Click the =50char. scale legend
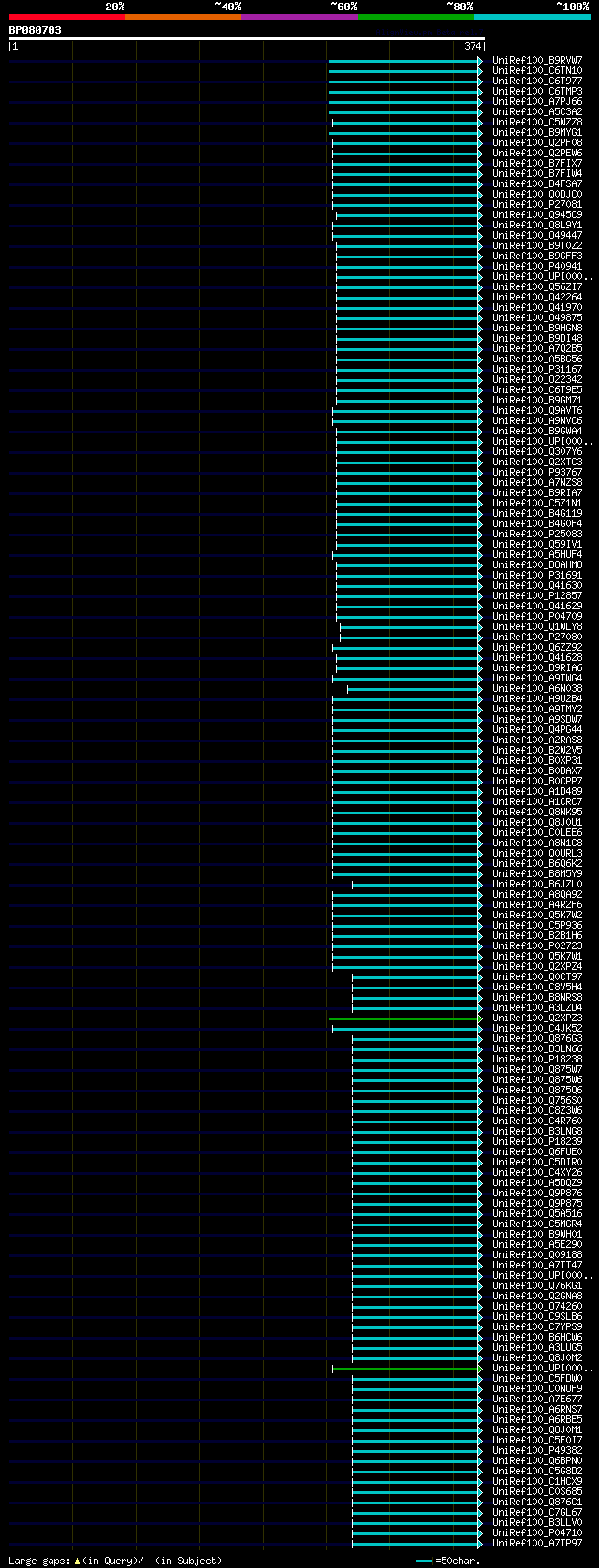 (x=448, y=1561)
